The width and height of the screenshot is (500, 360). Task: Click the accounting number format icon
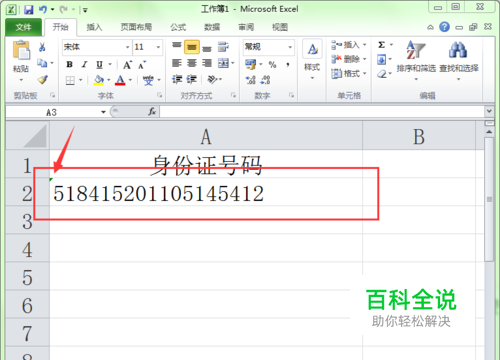[251, 64]
